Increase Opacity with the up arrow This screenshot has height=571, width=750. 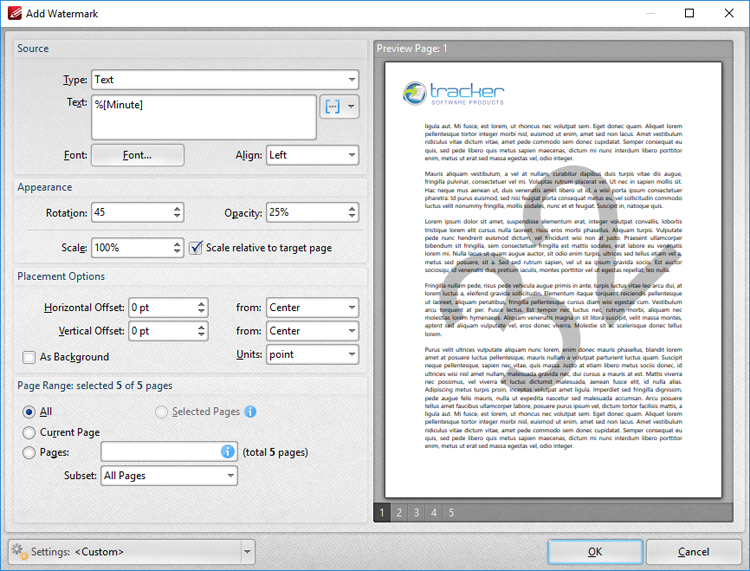352,209
